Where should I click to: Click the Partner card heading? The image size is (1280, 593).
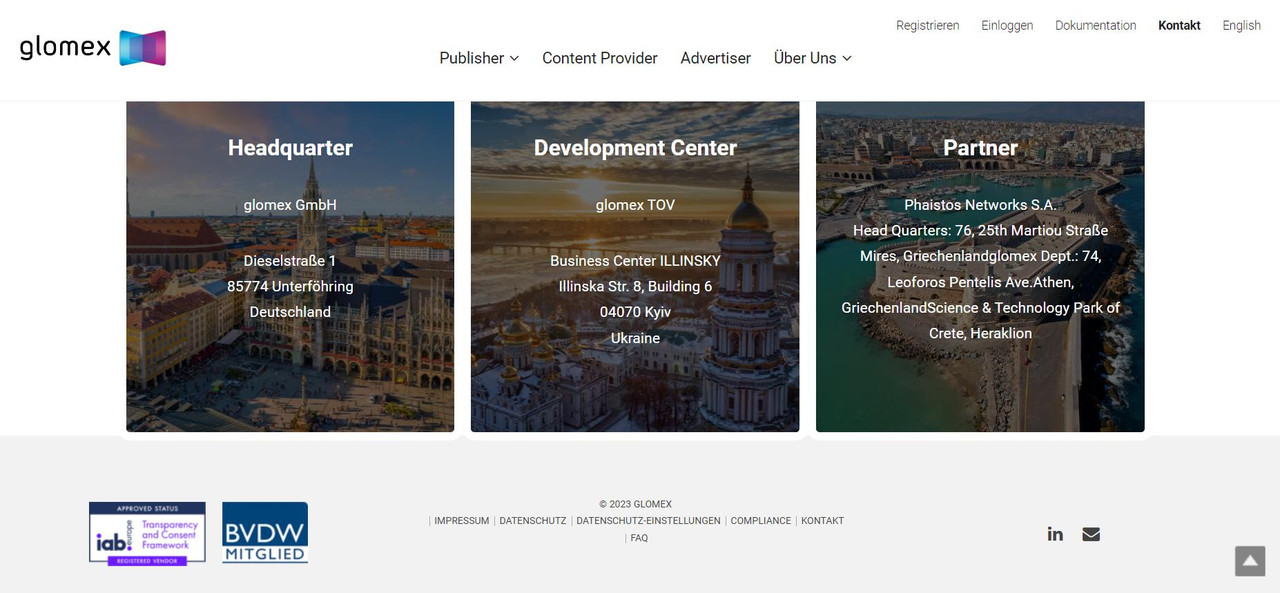(x=980, y=148)
